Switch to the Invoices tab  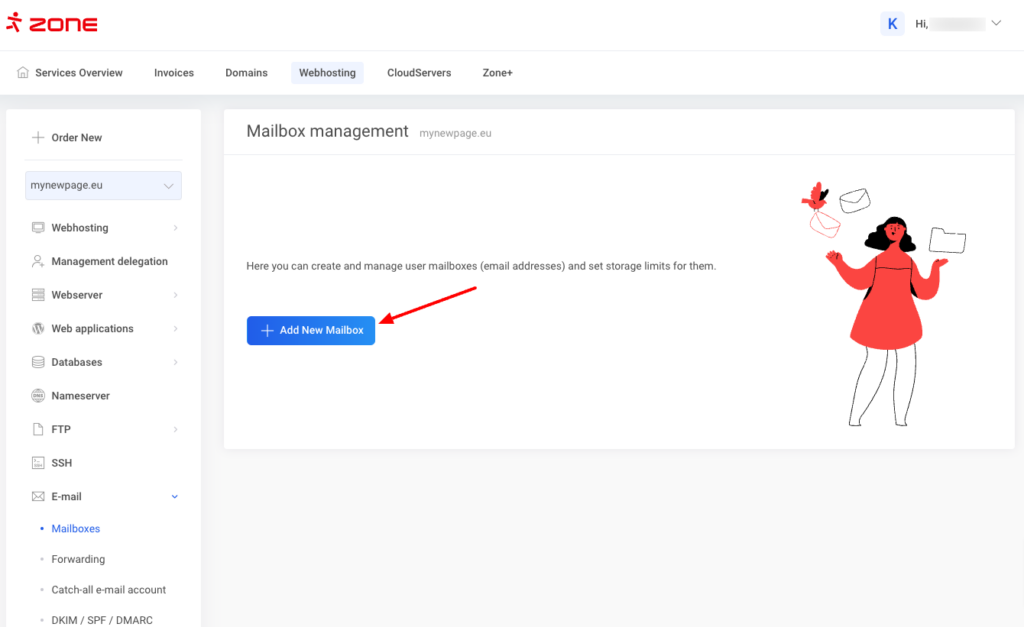[174, 73]
